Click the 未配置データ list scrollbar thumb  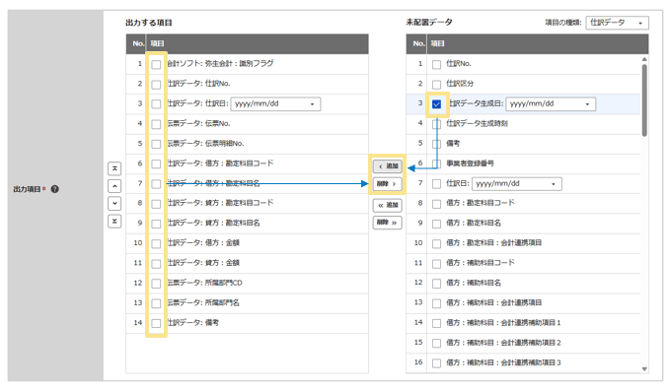[x=644, y=100]
